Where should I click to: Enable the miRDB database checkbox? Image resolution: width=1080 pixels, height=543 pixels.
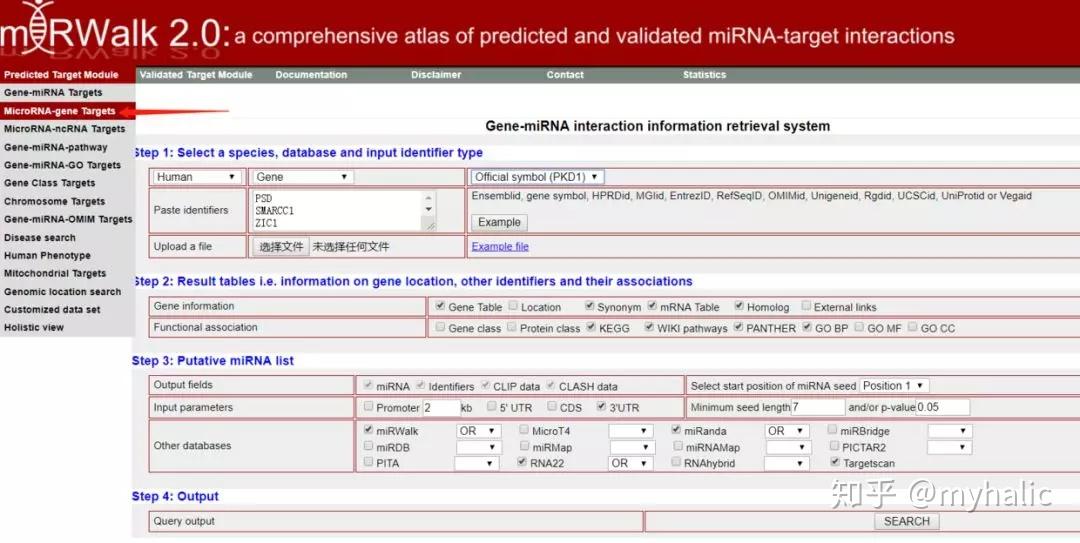[x=368, y=446]
